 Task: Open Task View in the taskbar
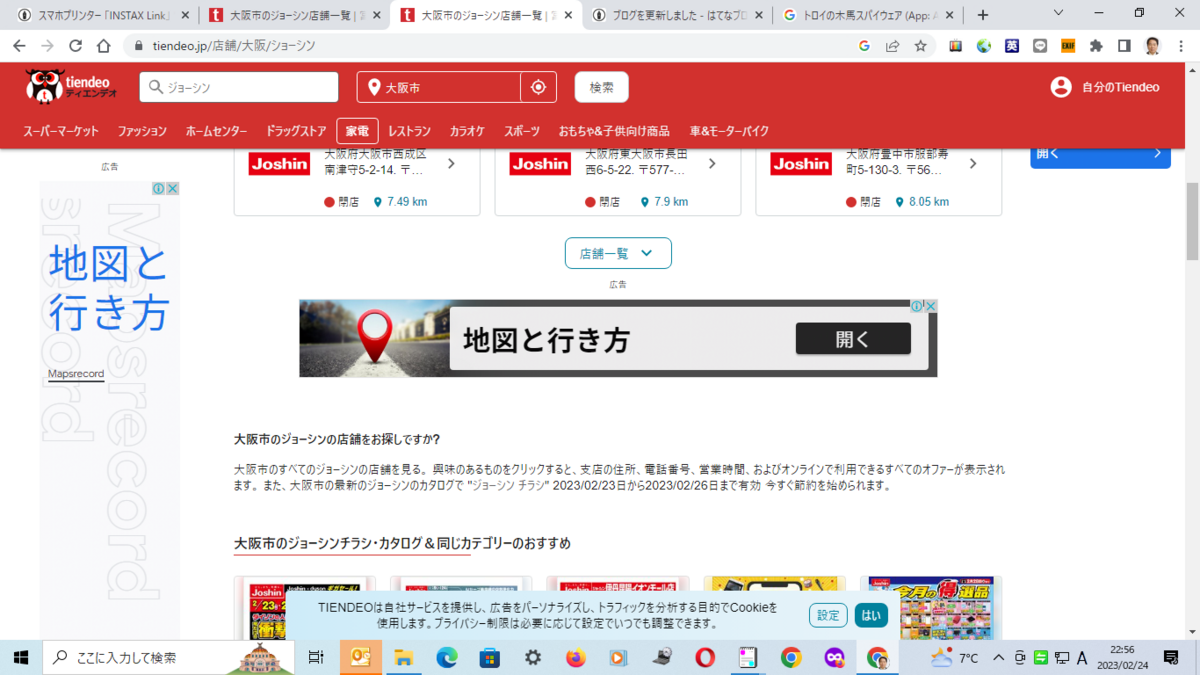click(x=316, y=657)
